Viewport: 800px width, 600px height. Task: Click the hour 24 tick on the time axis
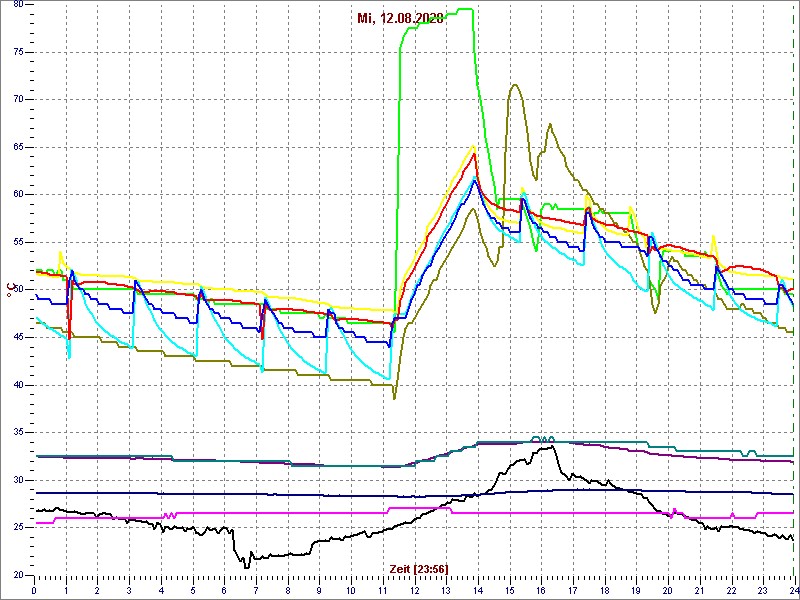[793, 590]
